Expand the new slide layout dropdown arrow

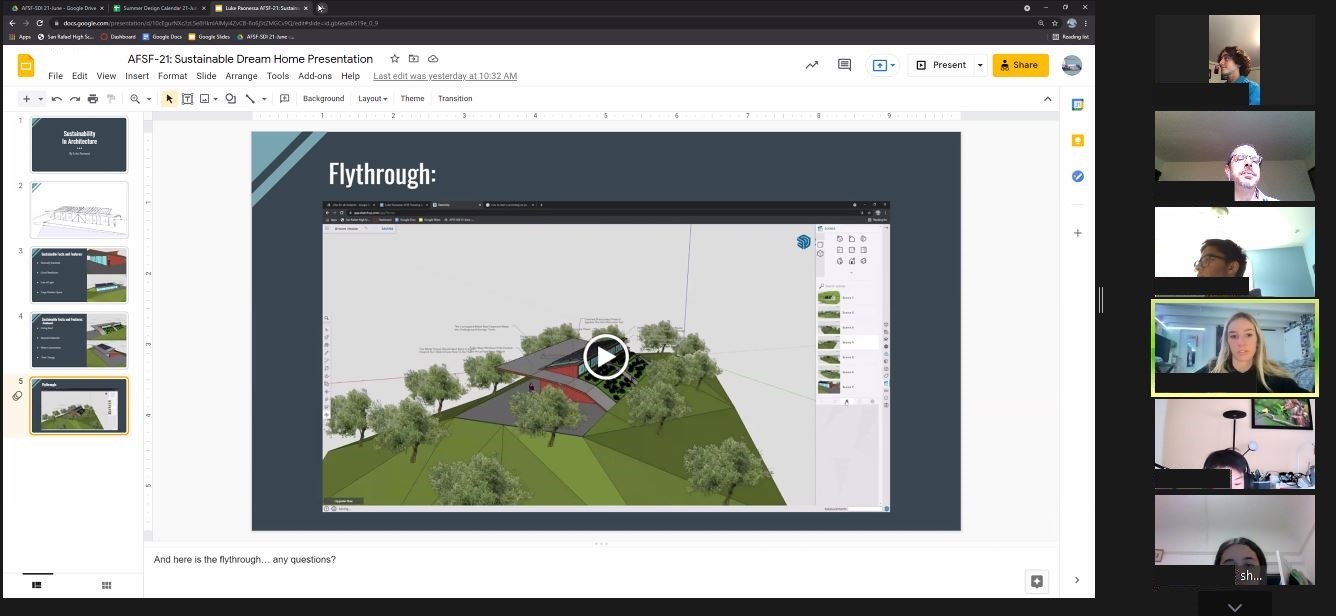(41, 99)
